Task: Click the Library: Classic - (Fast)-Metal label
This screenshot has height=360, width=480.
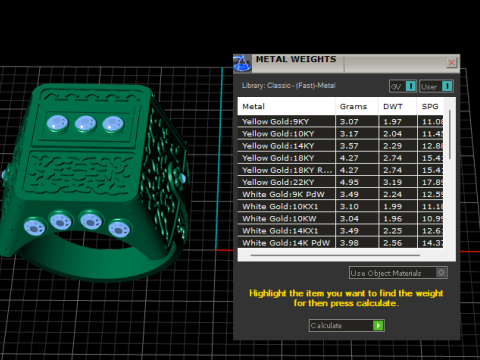Action: point(289,86)
